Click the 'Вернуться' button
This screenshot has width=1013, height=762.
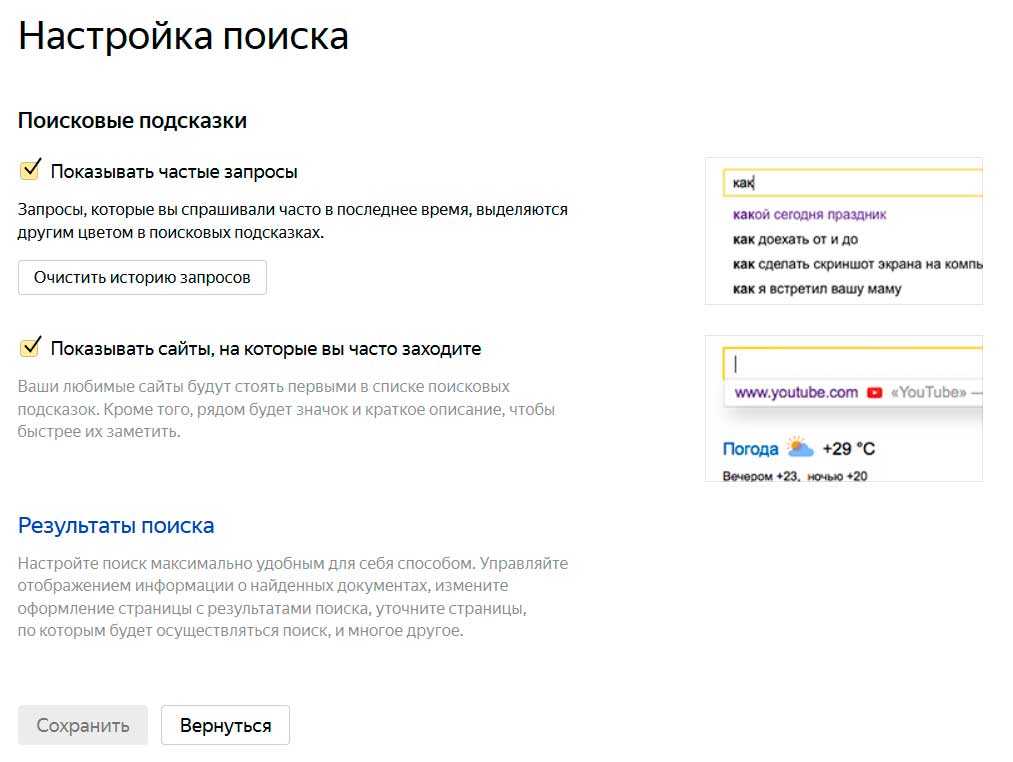point(225,725)
